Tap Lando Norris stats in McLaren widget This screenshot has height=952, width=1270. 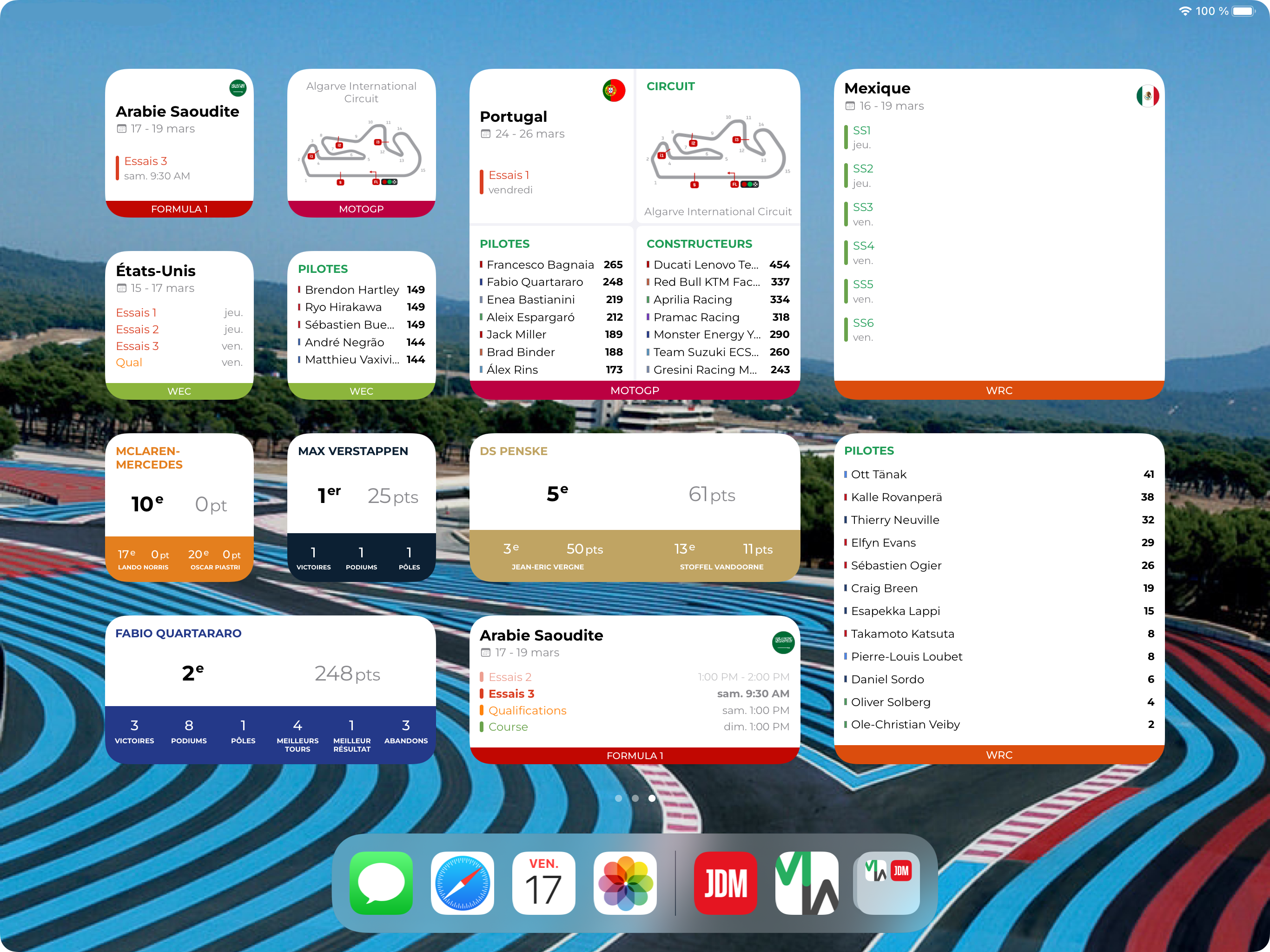click(x=143, y=560)
